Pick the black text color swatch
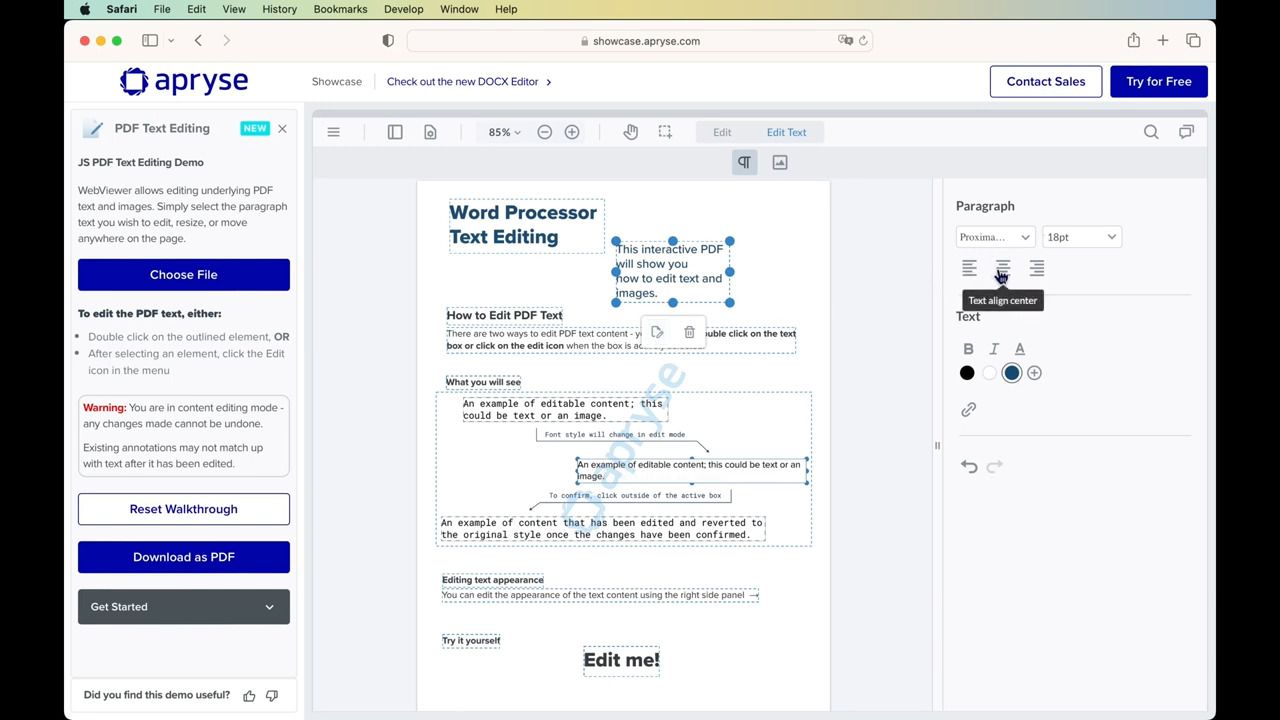Screen dimensions: 1280x720 coord(967,373)
